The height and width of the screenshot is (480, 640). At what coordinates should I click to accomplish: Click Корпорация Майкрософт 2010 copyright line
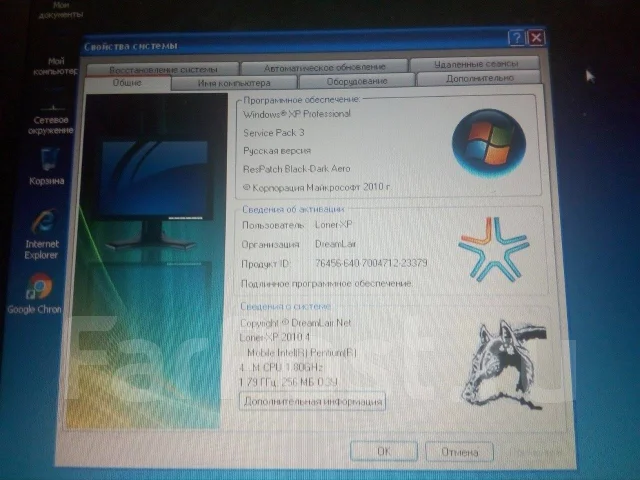point(316,187)
